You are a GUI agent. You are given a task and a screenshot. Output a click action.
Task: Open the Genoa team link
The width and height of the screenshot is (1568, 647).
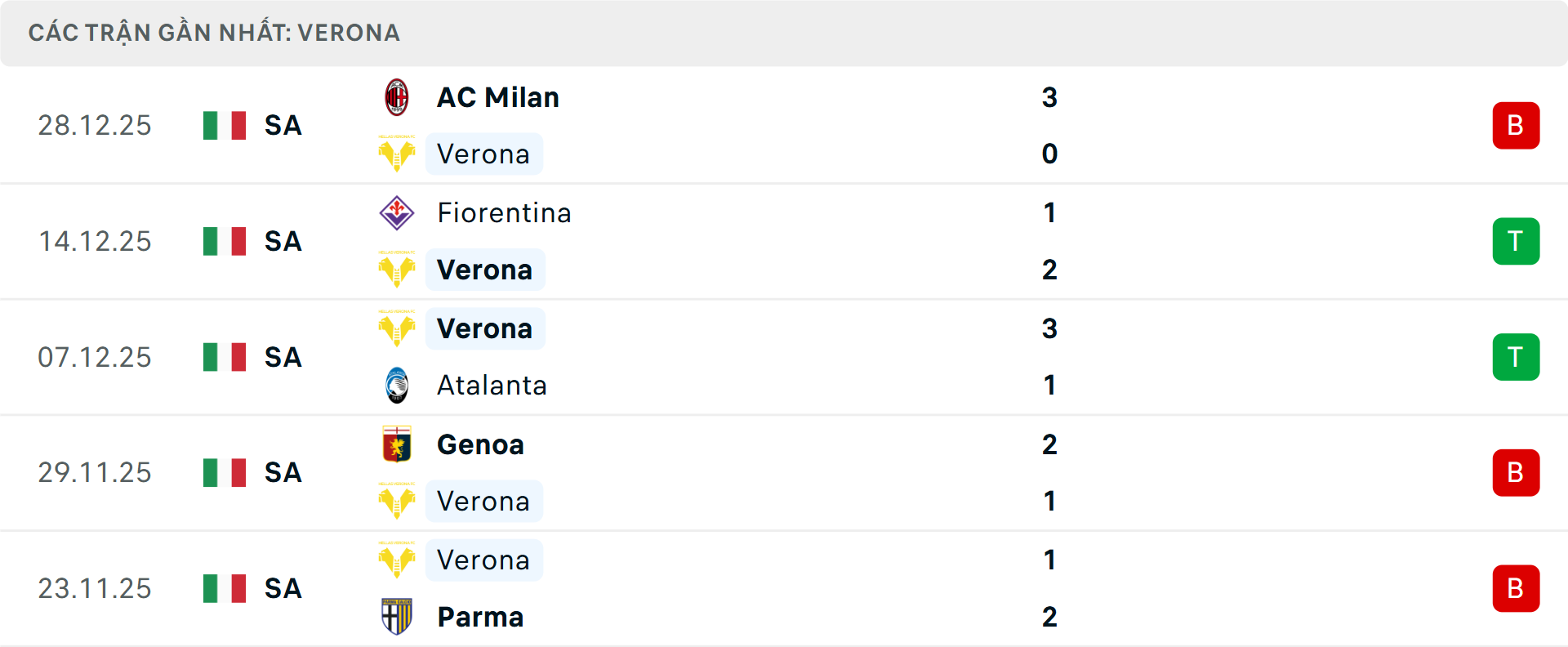(480, 444)
